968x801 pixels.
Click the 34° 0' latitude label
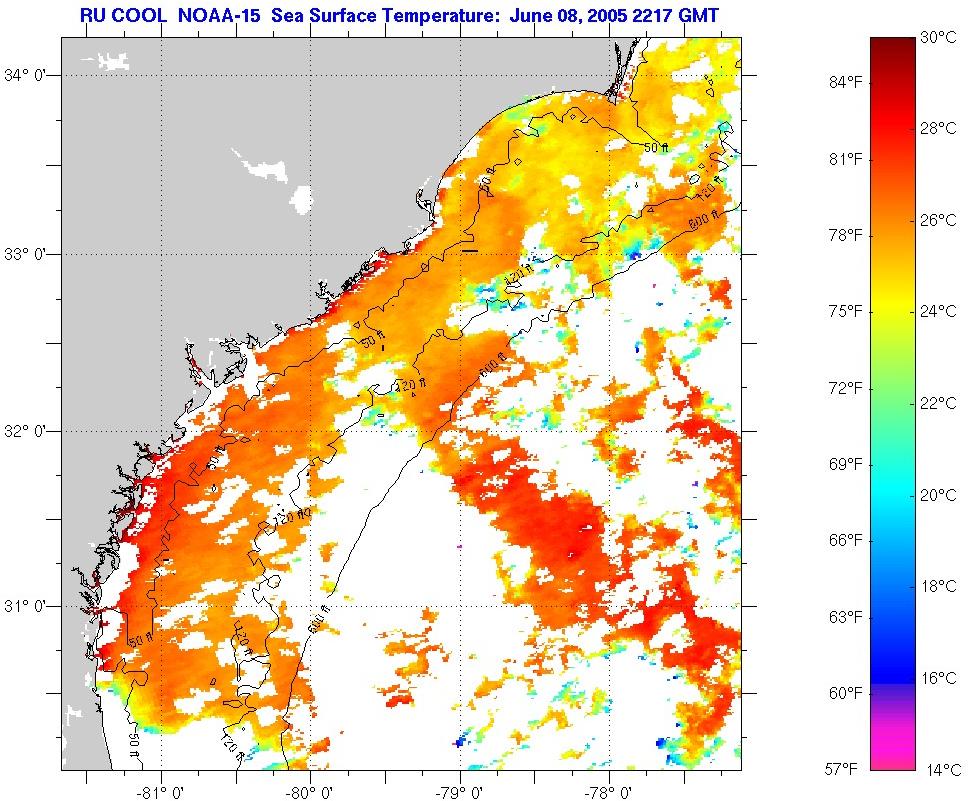click(27, 75)
